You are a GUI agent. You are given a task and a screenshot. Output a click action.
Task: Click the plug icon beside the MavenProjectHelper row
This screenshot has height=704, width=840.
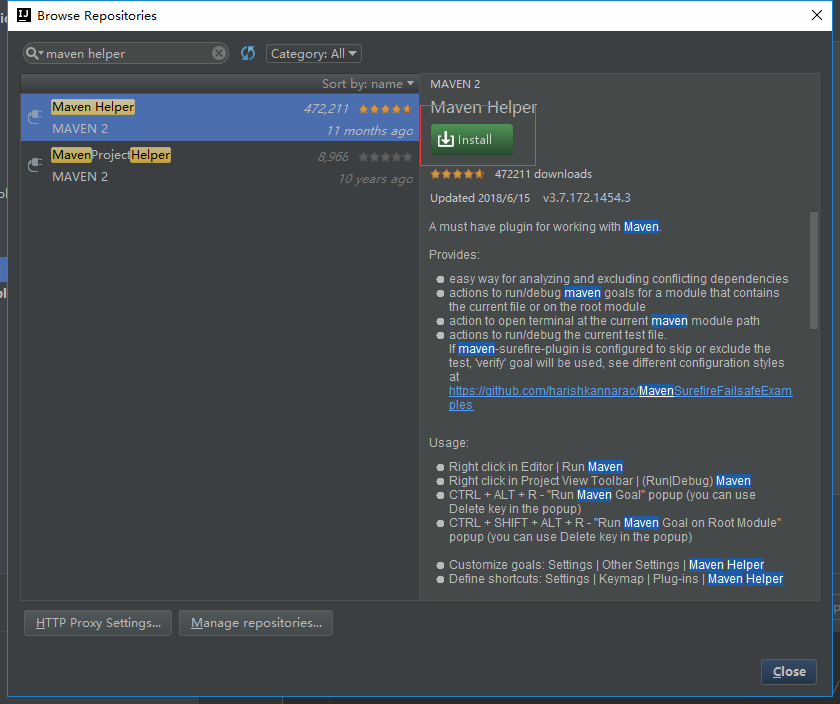tap(35, 164)
